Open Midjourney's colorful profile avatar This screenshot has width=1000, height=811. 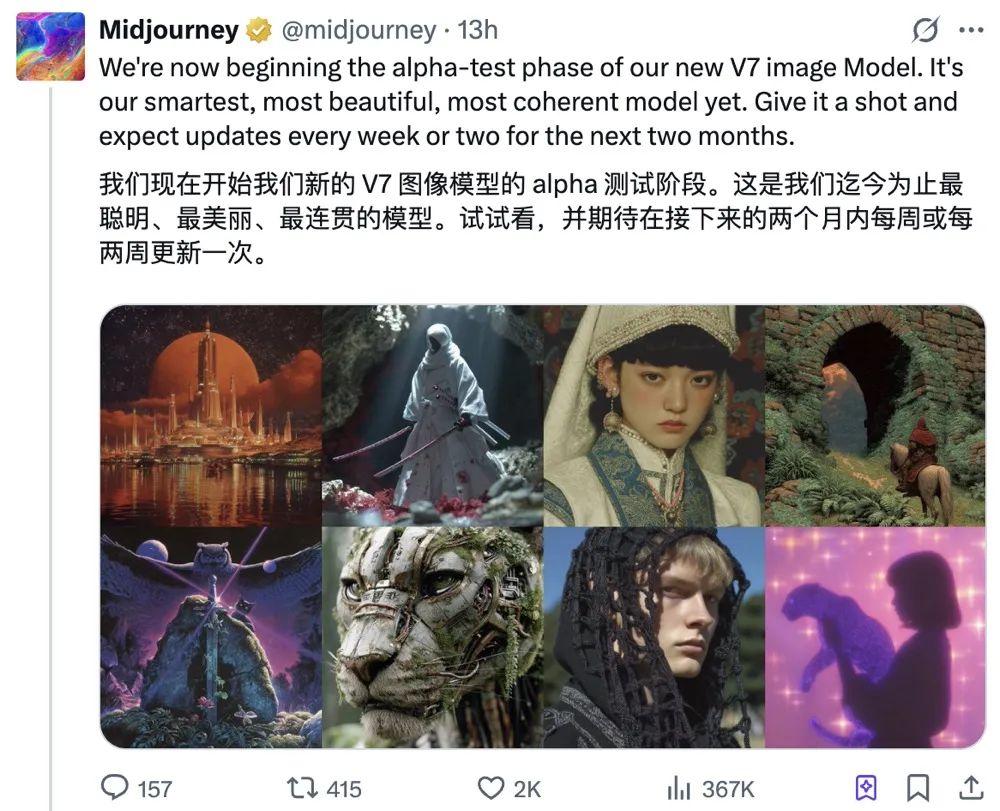[50, 46]
